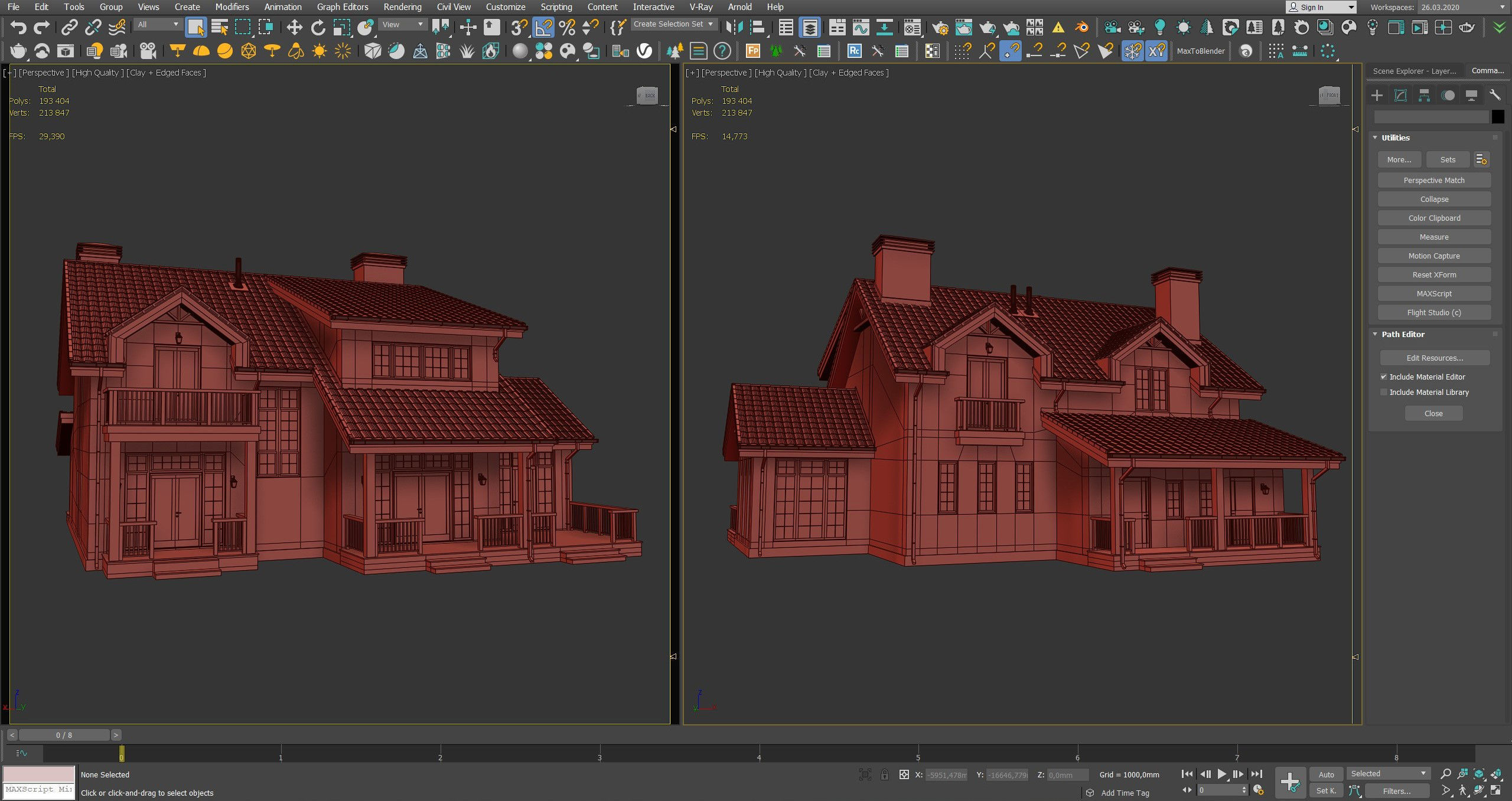Uncheck Include Material Editor
Viewport: 1512px width, 801px height.
[x=1383, y=377]
